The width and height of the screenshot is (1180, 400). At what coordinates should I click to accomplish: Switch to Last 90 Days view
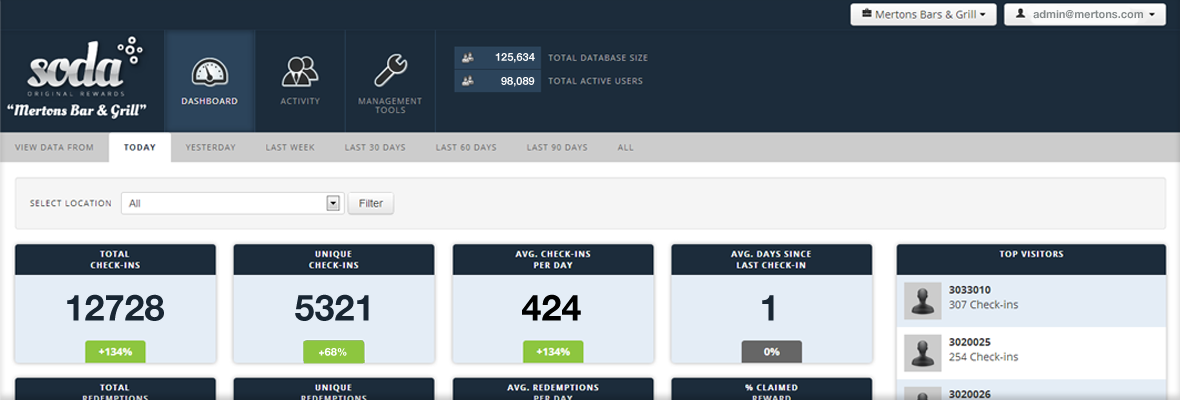[557, 147]
